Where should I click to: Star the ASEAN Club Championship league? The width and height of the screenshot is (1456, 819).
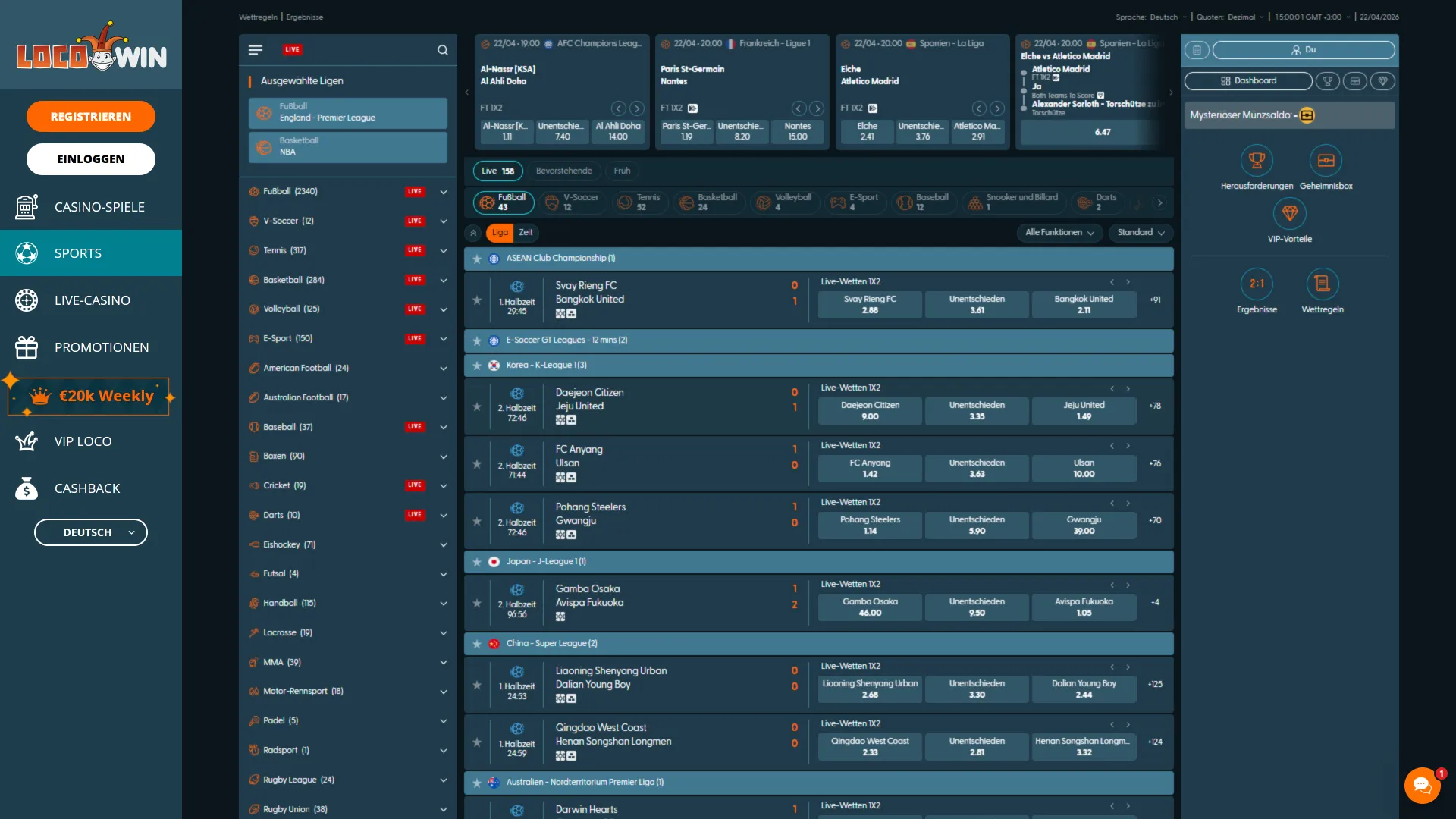coord(477,259)
